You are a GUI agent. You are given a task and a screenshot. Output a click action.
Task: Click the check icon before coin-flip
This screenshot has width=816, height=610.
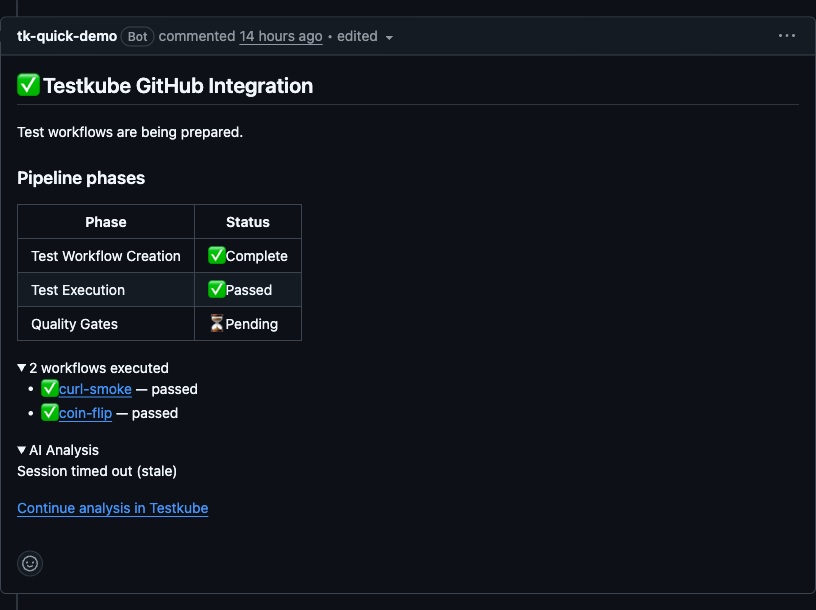point(49,412)
